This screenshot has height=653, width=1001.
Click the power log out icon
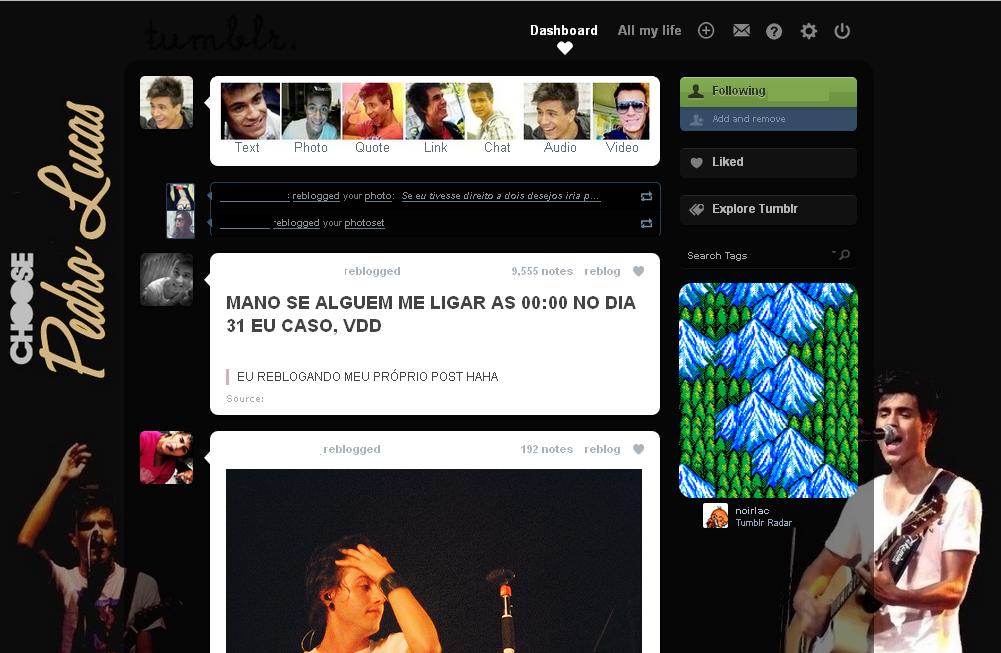842,31
